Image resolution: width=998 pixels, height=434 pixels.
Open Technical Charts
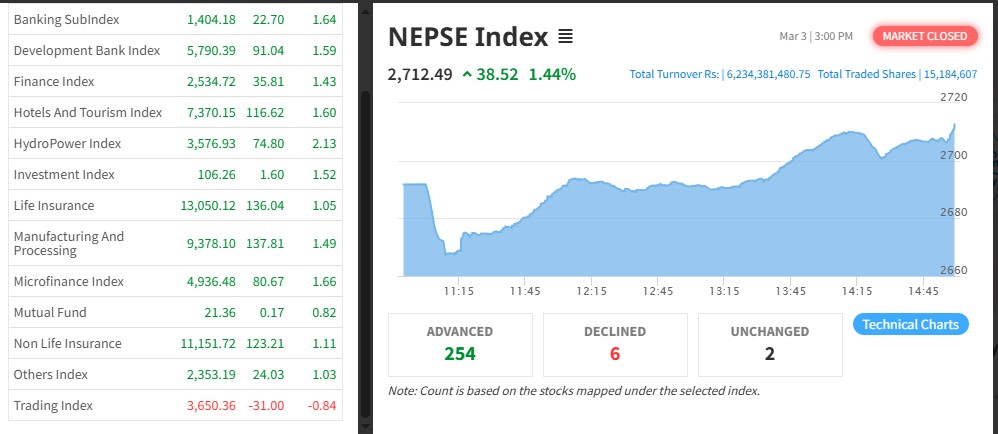[x=910, y=324]
